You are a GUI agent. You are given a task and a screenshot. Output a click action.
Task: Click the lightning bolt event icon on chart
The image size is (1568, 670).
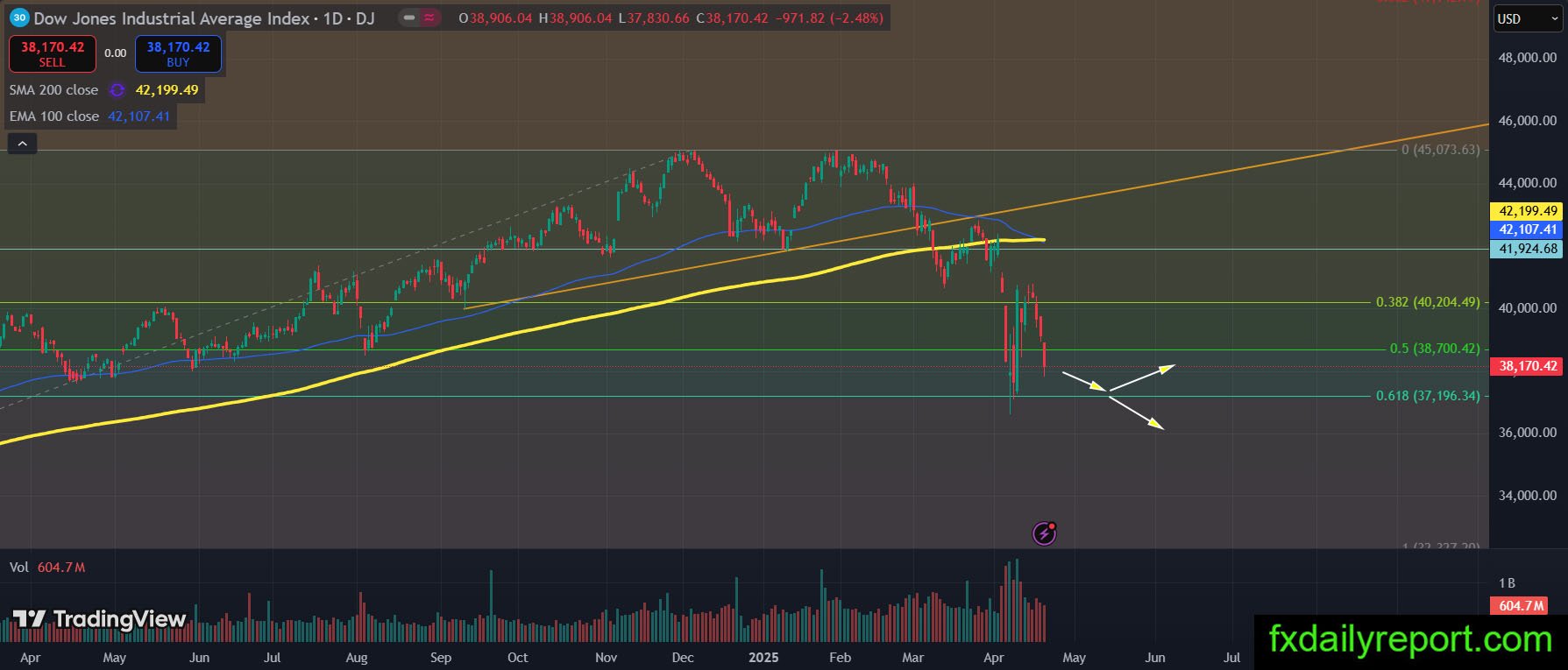1044,533
